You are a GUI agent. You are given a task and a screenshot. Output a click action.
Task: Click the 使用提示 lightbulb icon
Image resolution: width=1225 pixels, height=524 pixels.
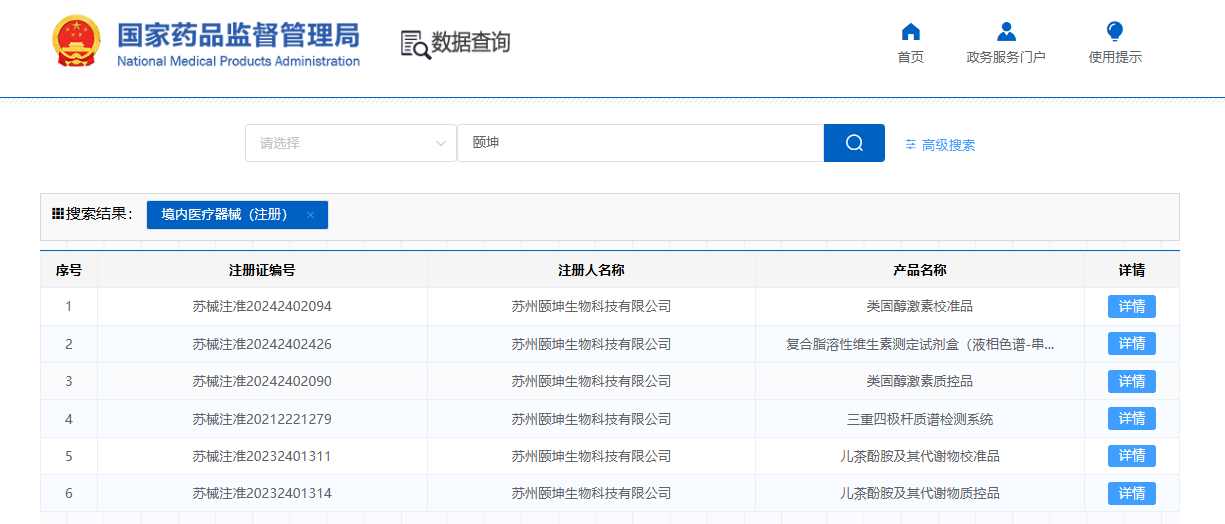1114,32
